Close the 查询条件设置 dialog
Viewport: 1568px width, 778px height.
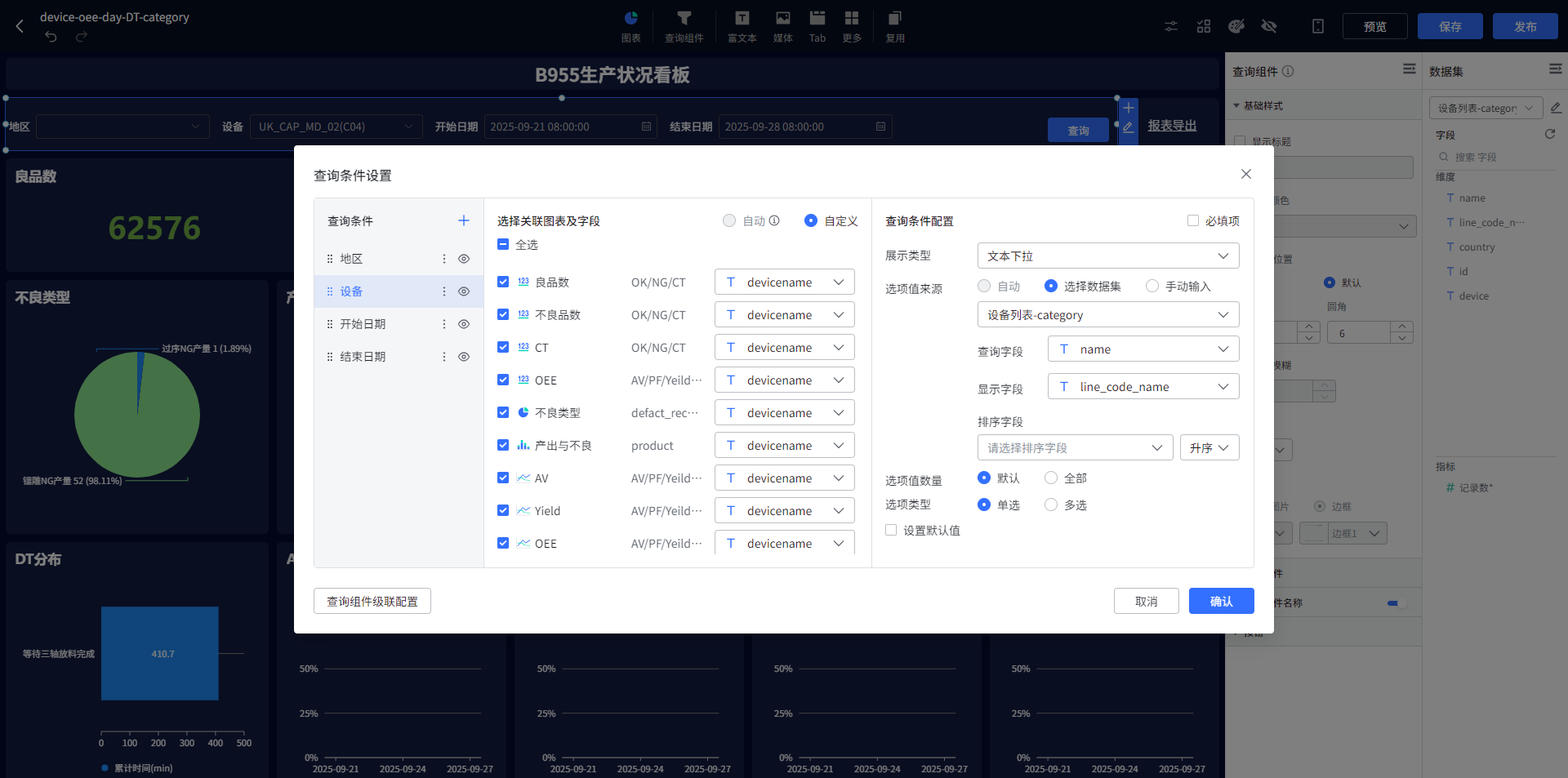(x=1246, y=174)
